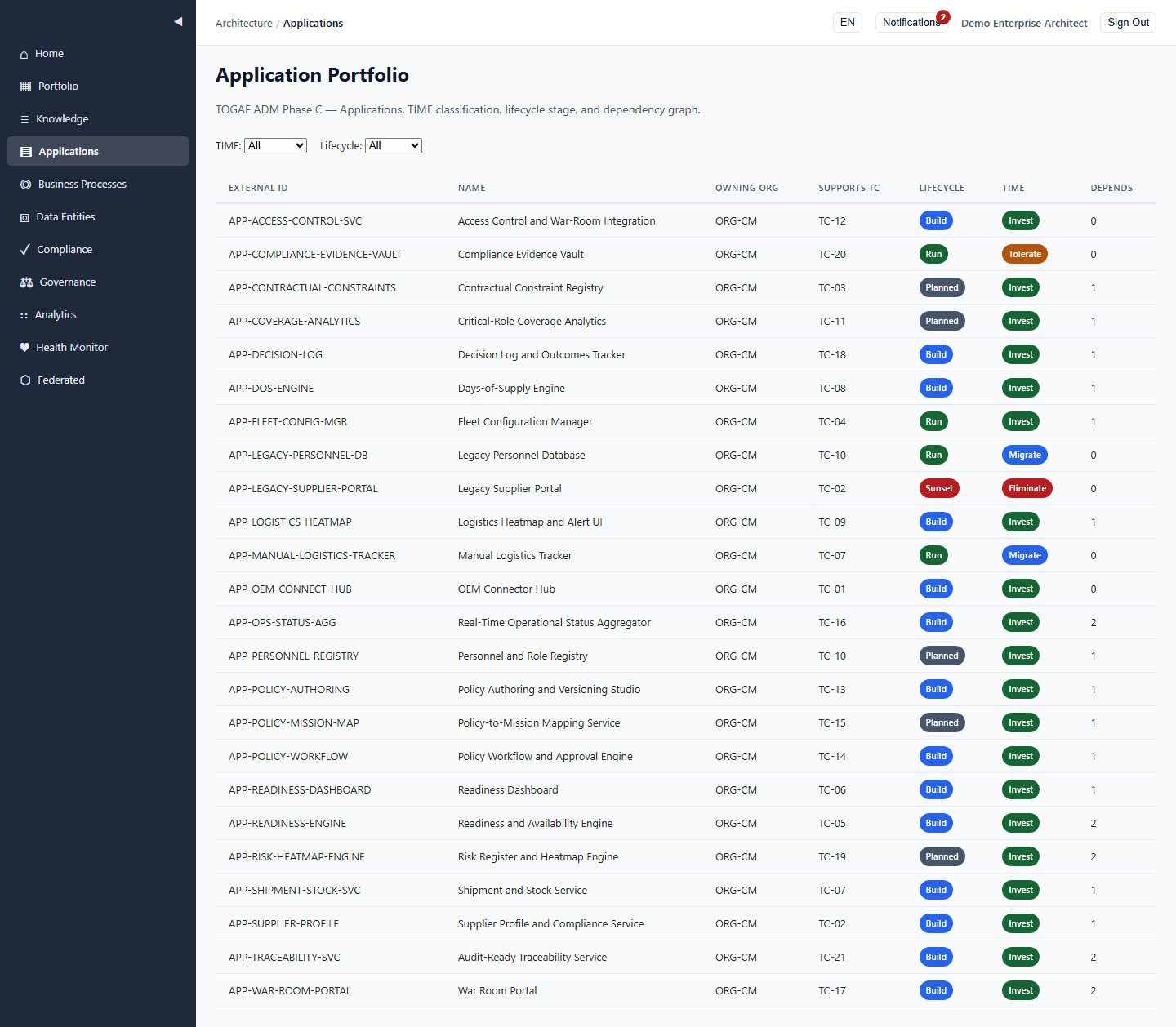Open Home menu item
1176x1027 pixels.
tap(98, 54)
